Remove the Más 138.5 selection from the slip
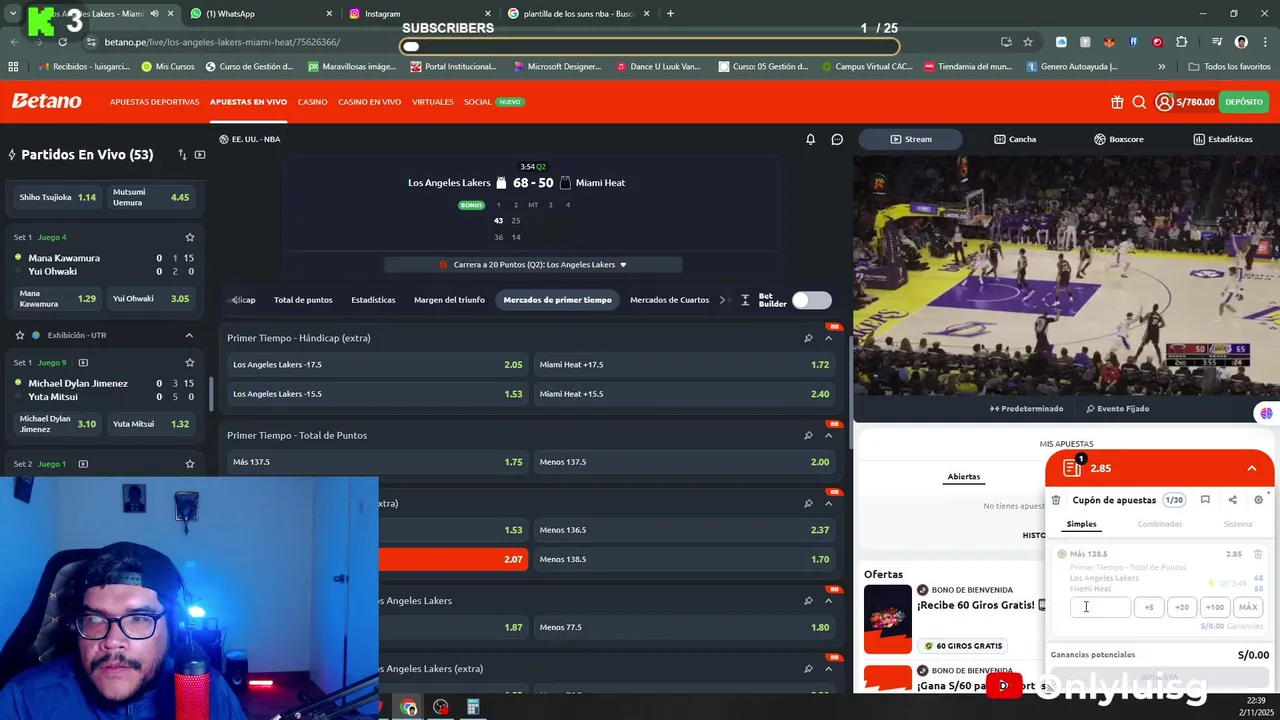 [x=1258, y=554]
